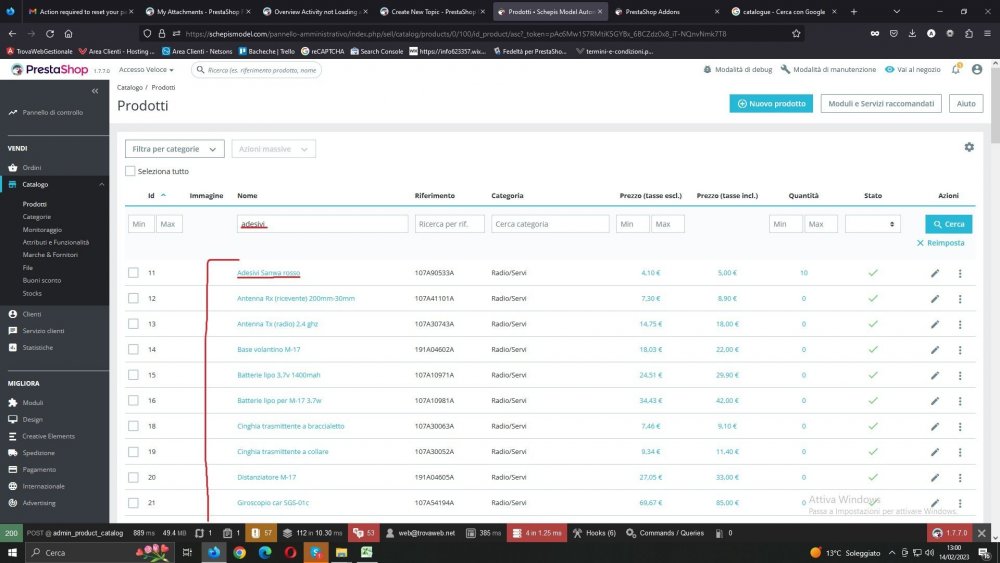
Task: Click Firefox reload page icon
Action: tap(50, 34)
